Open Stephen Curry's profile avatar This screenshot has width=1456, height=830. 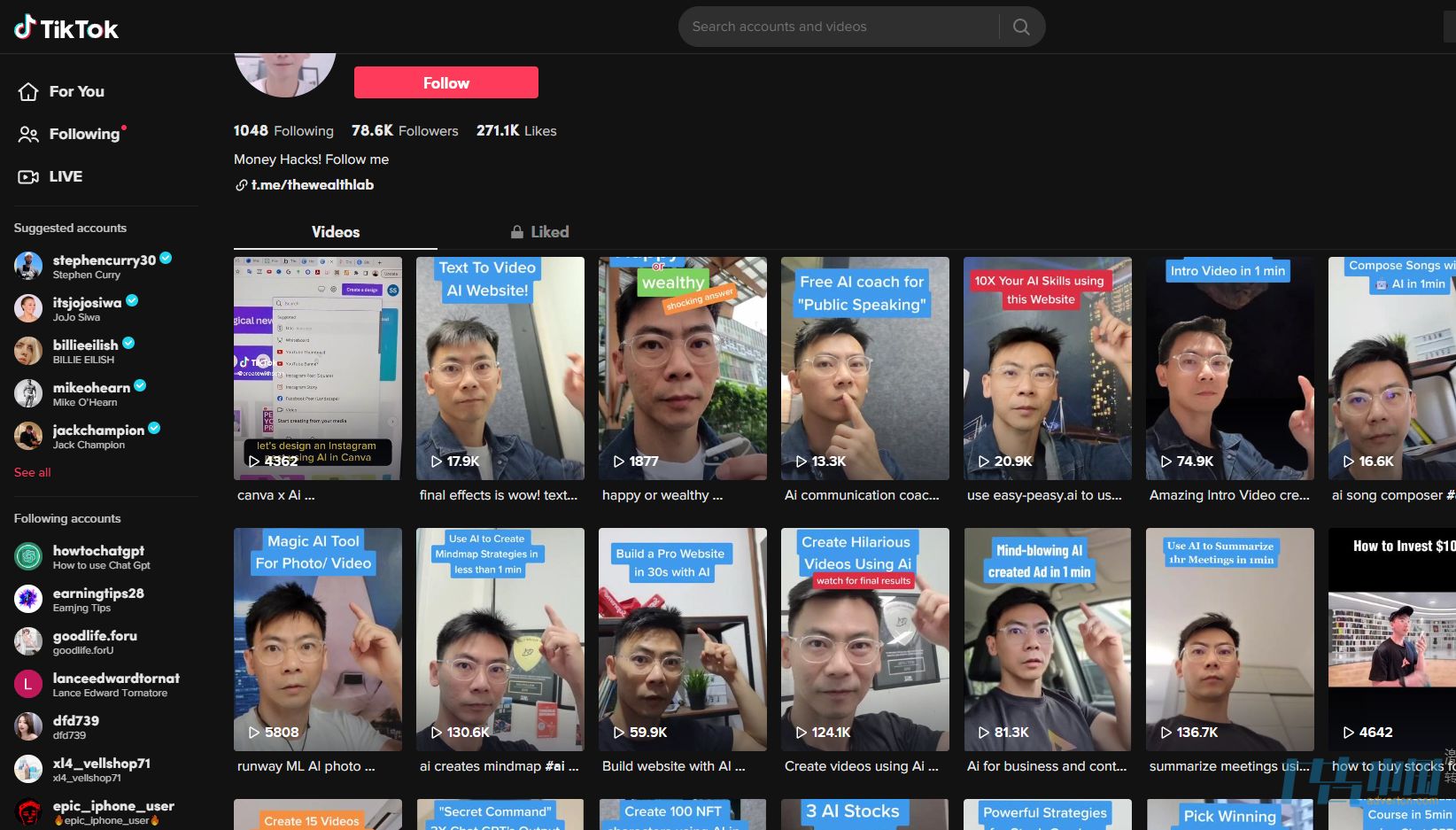point(27,265)
